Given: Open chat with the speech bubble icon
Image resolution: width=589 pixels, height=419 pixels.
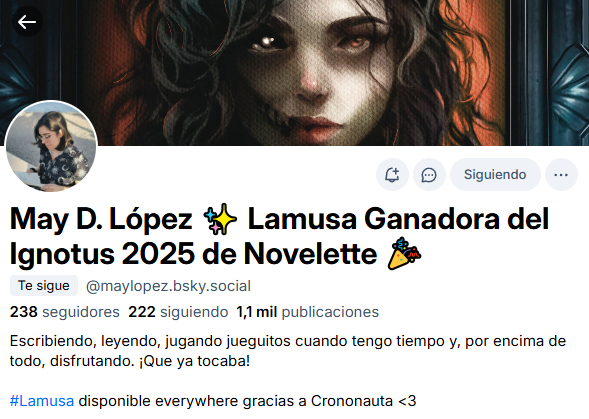Looking at the screenshot, I should tap(429, 175).
